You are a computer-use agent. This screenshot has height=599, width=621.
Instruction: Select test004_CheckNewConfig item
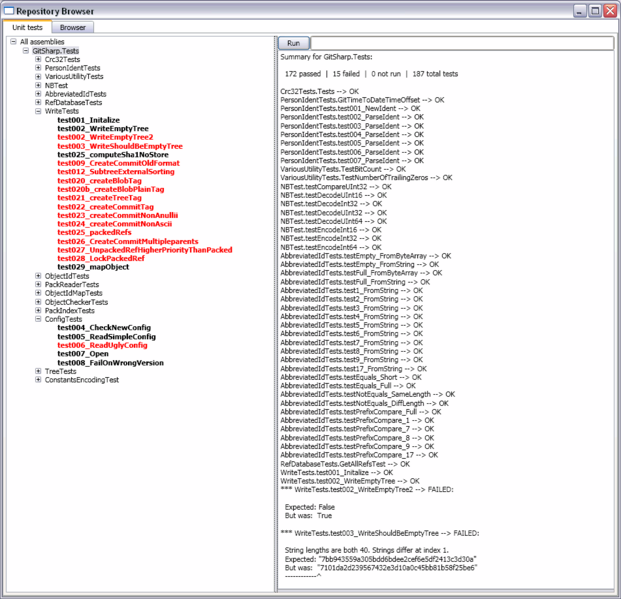pyautogui.click(x=104, y=328)
